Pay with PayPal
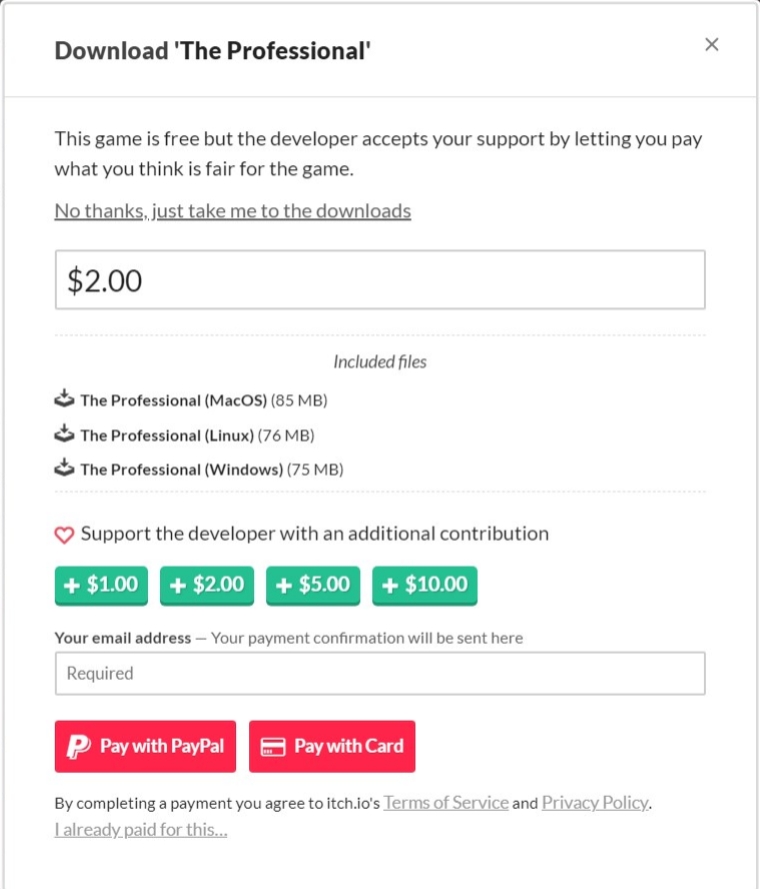Image resolution: width=760 pixels, height=889 pixels. pyautogui.click(x=145, y=747)
